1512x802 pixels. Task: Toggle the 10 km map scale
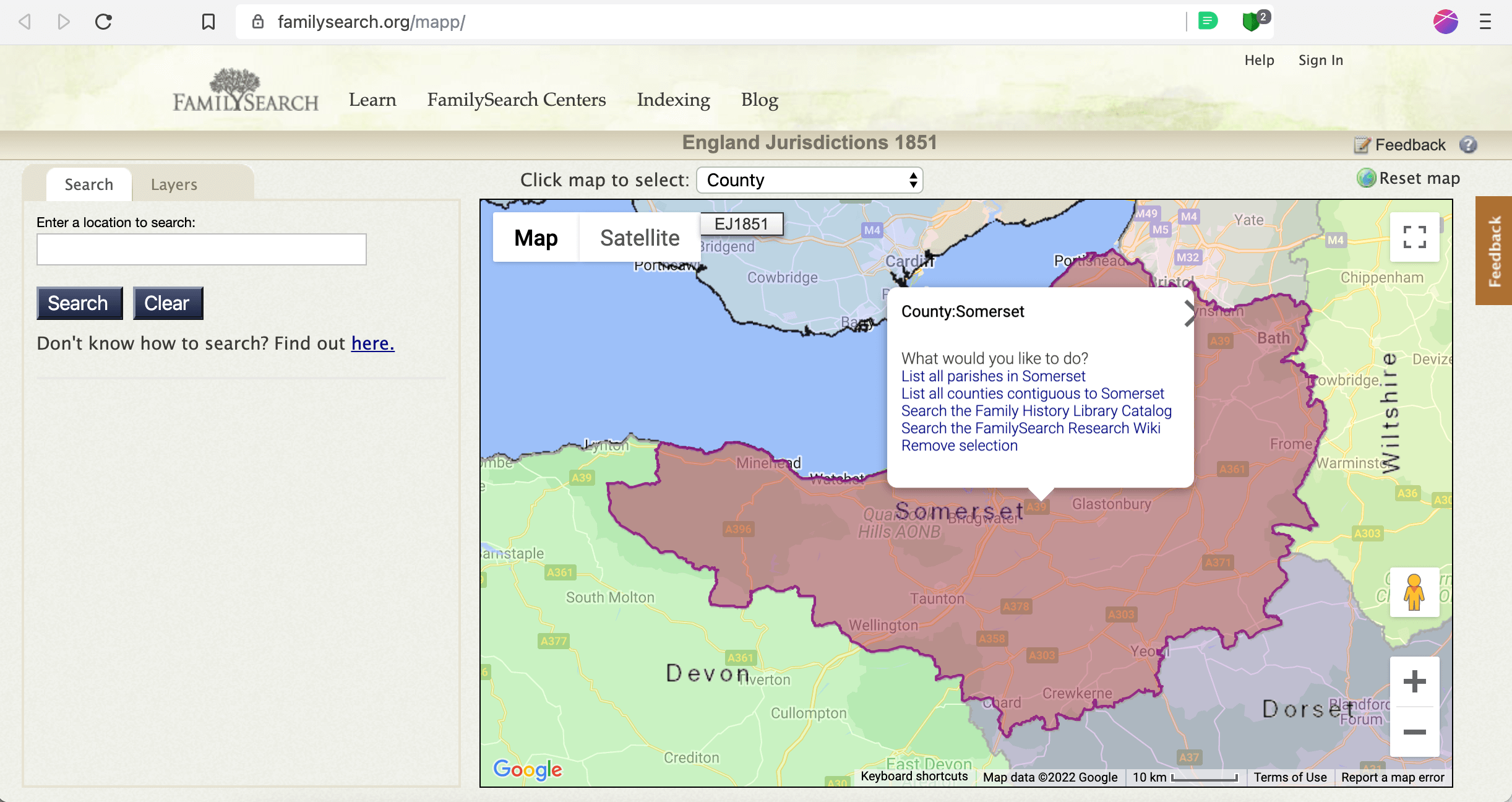(x=1184, y=777)
